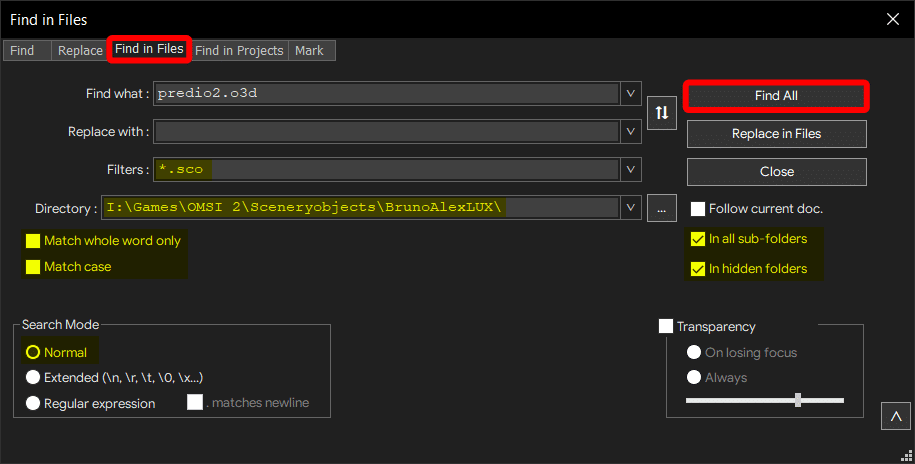
Task: Collapse dialog with the caret button
Action: pyautogui.click(x=896, y=416)
